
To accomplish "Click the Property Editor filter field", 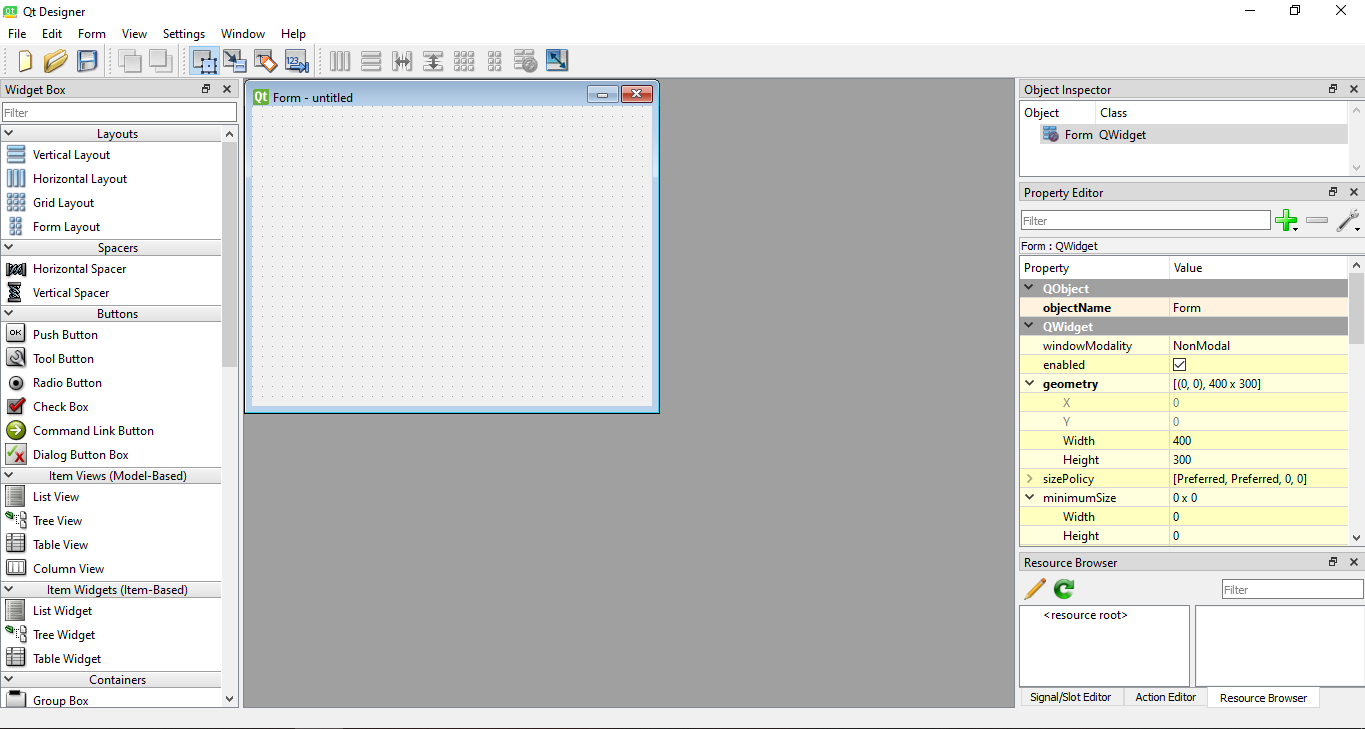I will (x=1146, y=221).
